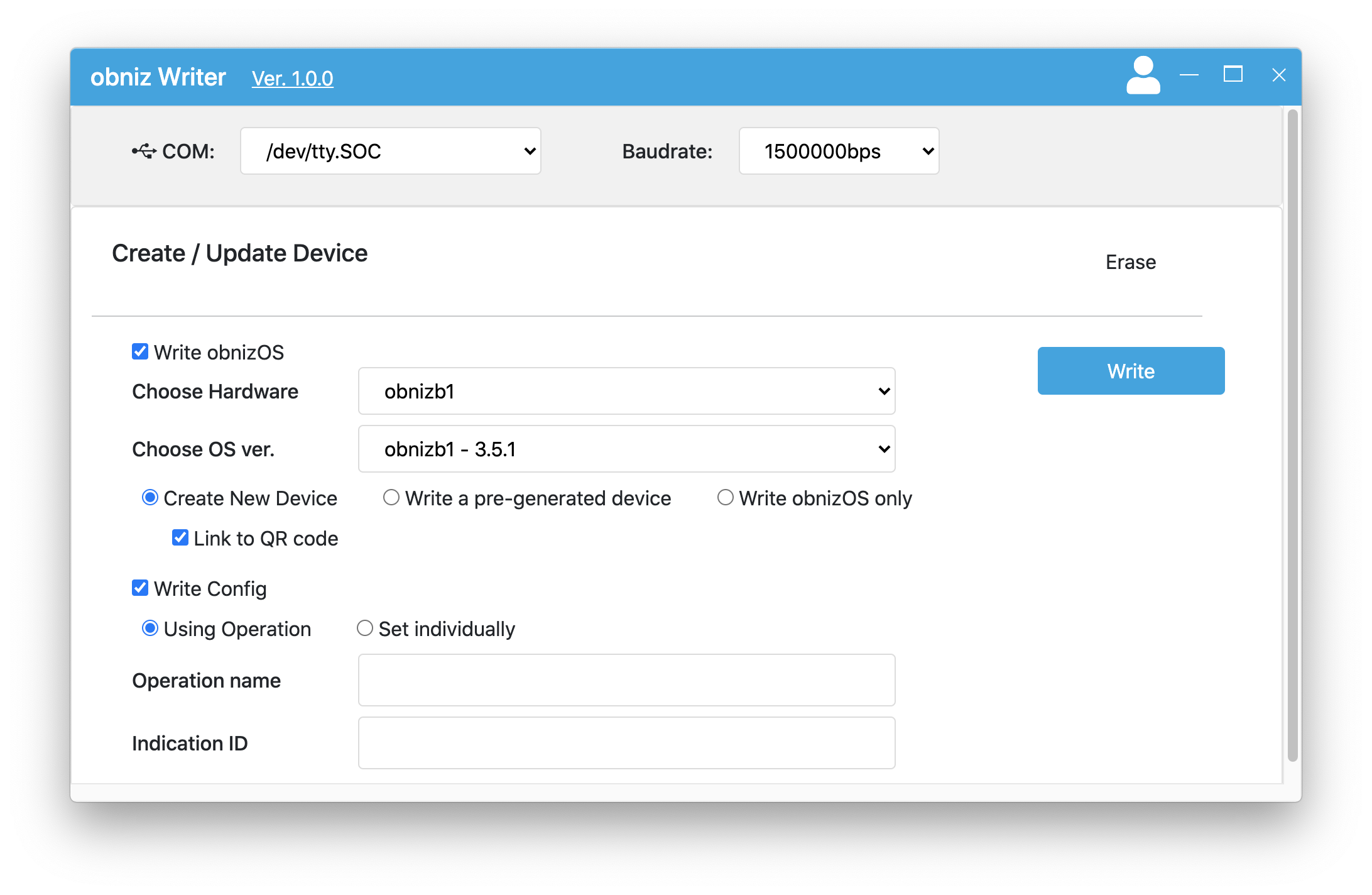1372x895 pixels.
Task: Uncheck Write obnizOS
Action: click(139, 351)
